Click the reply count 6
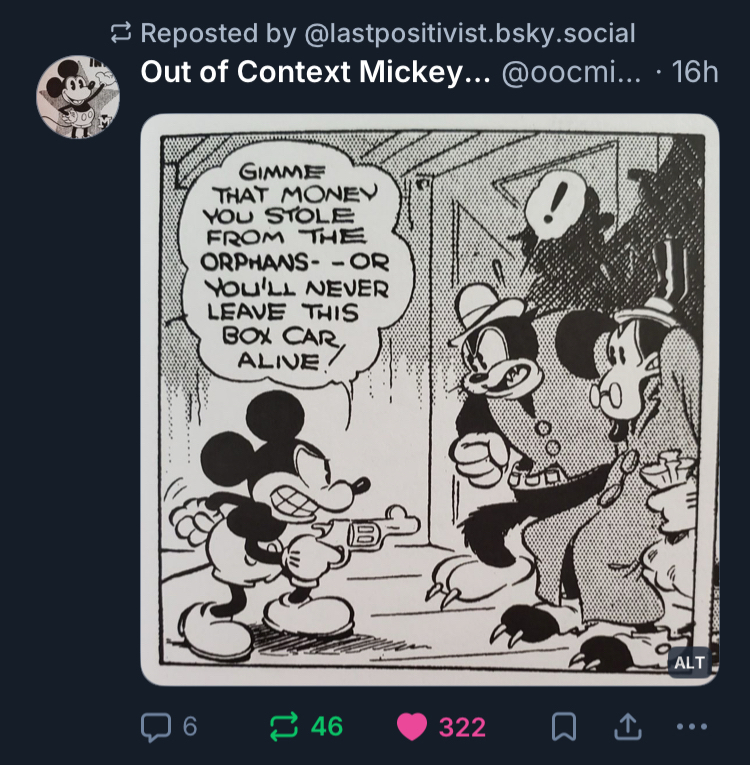Image resolution: width=750 pixels, height=765 pixels. [x=190, y=727]
